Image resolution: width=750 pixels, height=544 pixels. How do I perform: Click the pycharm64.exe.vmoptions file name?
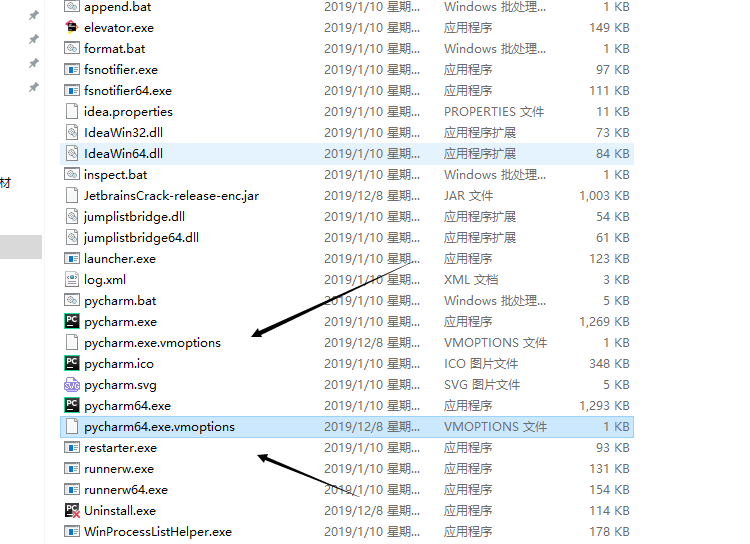(159, 427)
